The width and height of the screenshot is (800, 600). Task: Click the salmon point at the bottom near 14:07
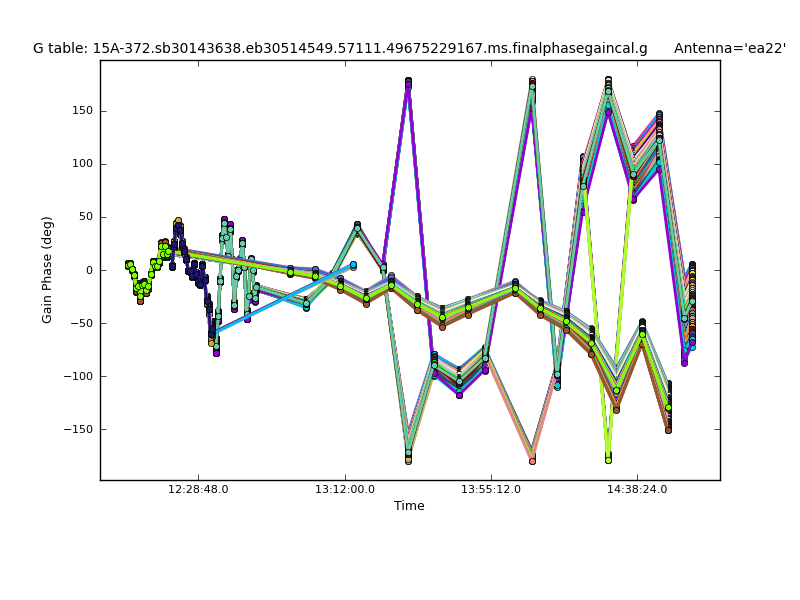point(532,461)
